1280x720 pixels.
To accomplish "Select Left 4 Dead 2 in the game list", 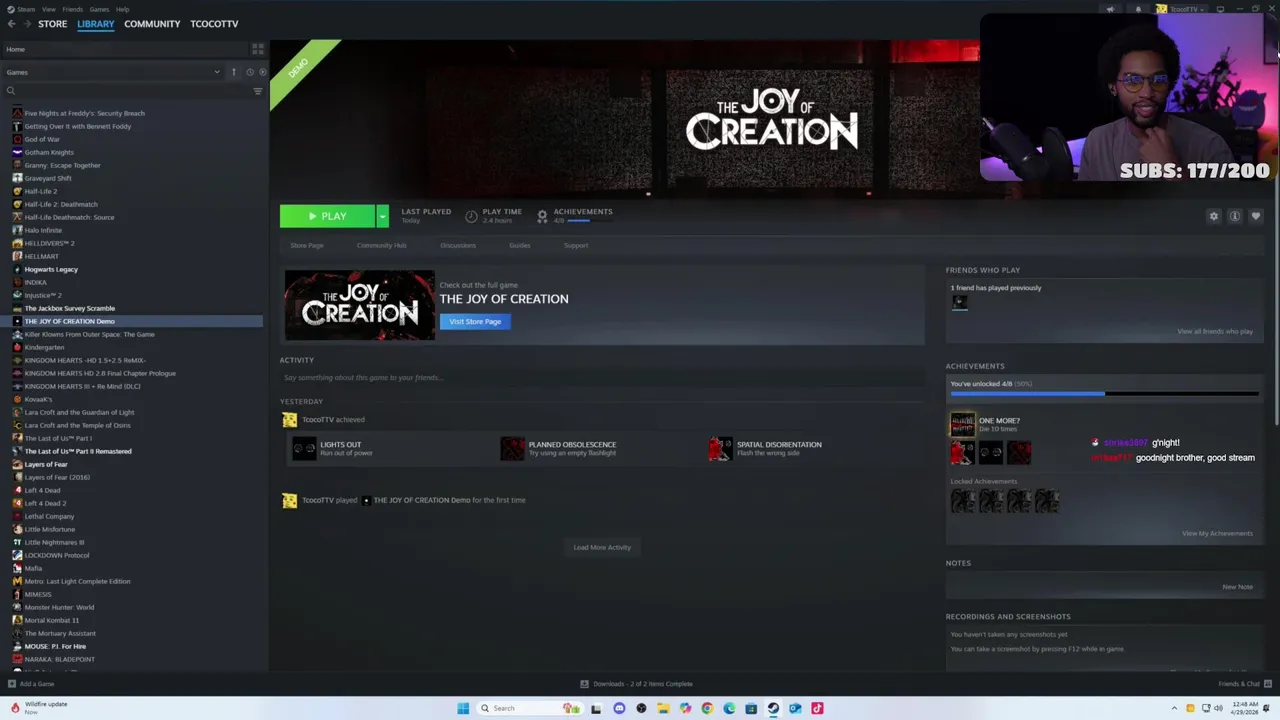I will tap(45, 503).
